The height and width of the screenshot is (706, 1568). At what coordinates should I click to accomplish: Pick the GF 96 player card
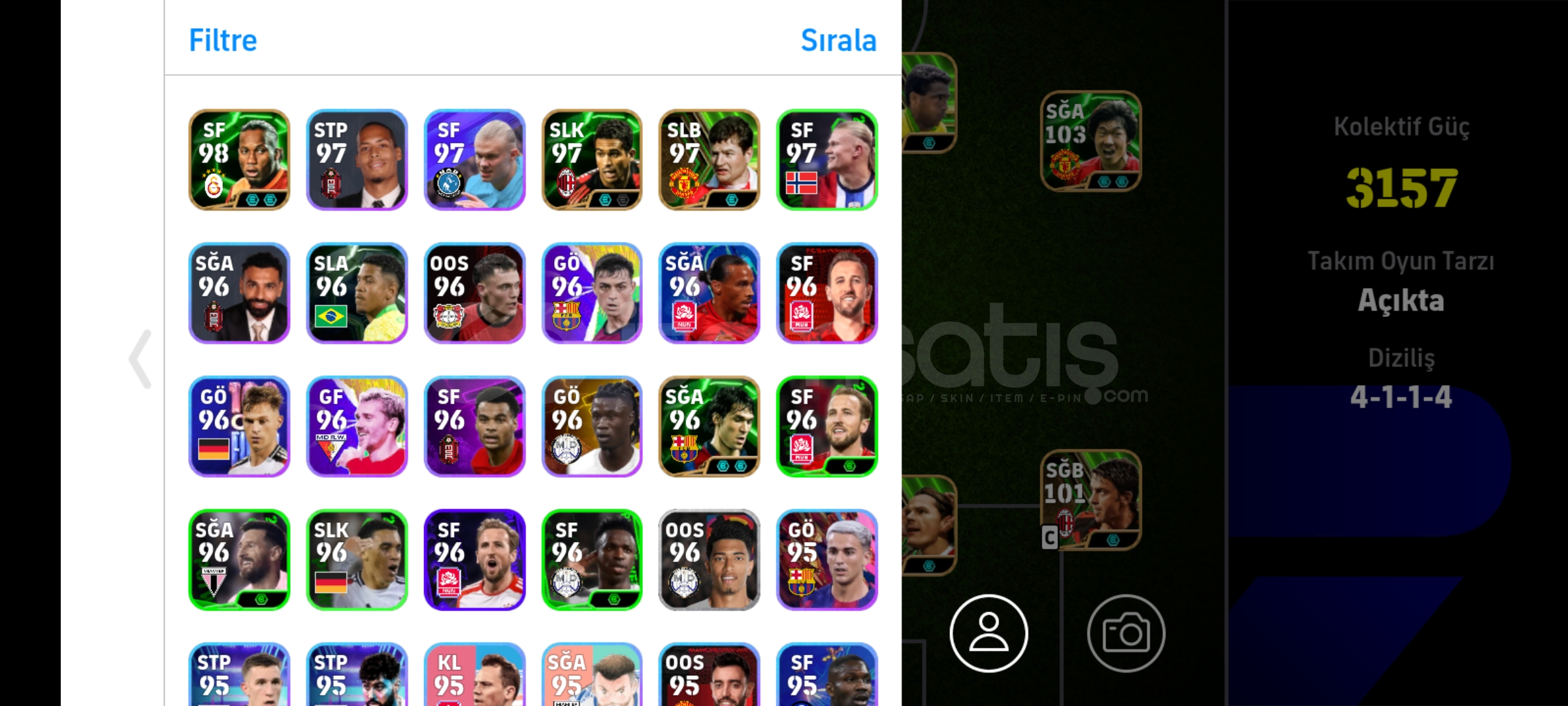click(x=357, y=426)
